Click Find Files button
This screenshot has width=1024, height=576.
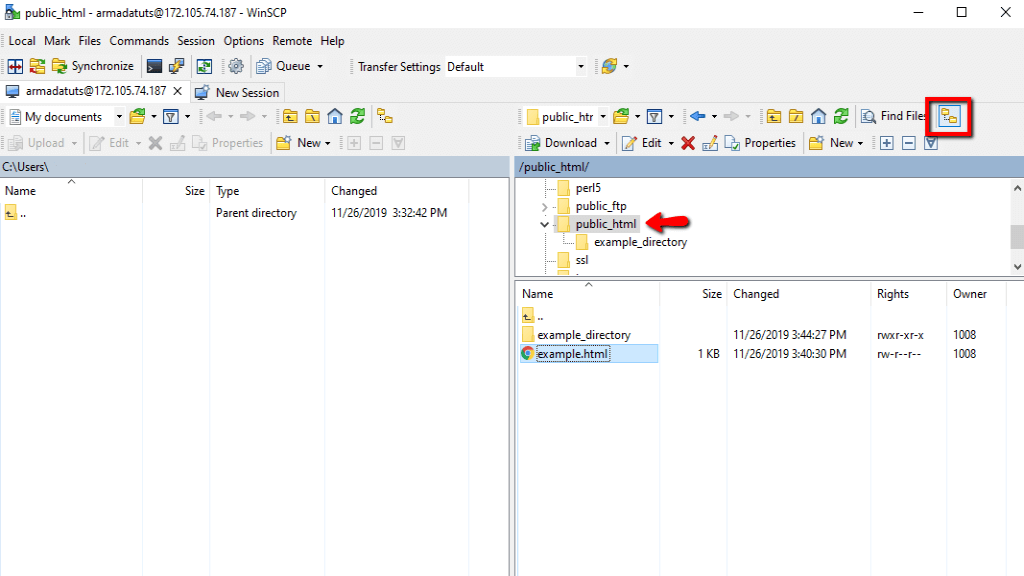[x=893, y=116]
